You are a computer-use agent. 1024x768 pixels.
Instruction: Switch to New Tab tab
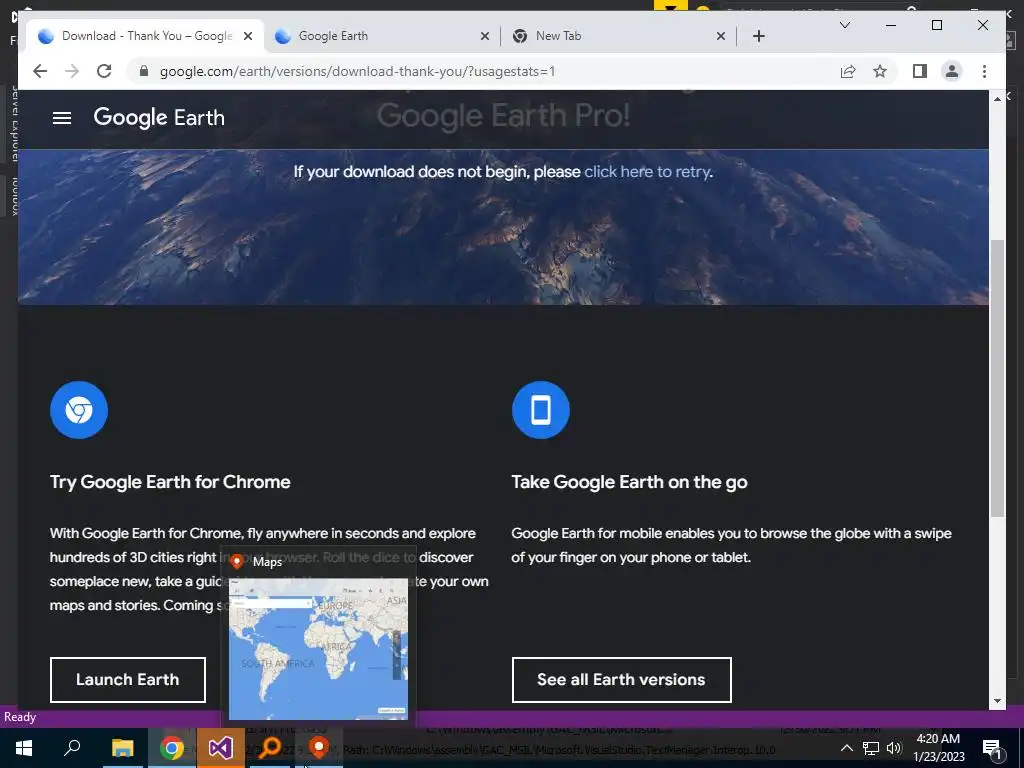tap(618, 36)
